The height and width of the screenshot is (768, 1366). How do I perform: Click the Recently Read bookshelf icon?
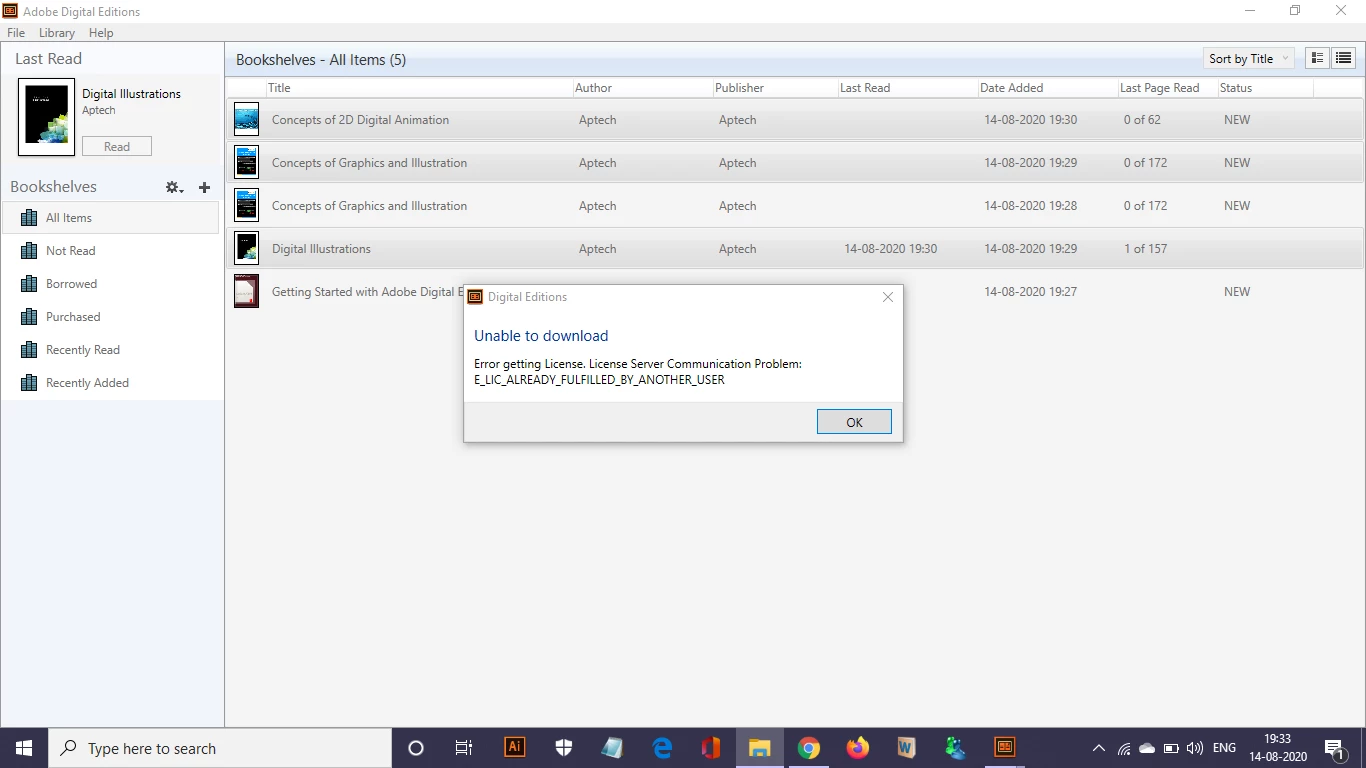(29, 350)
